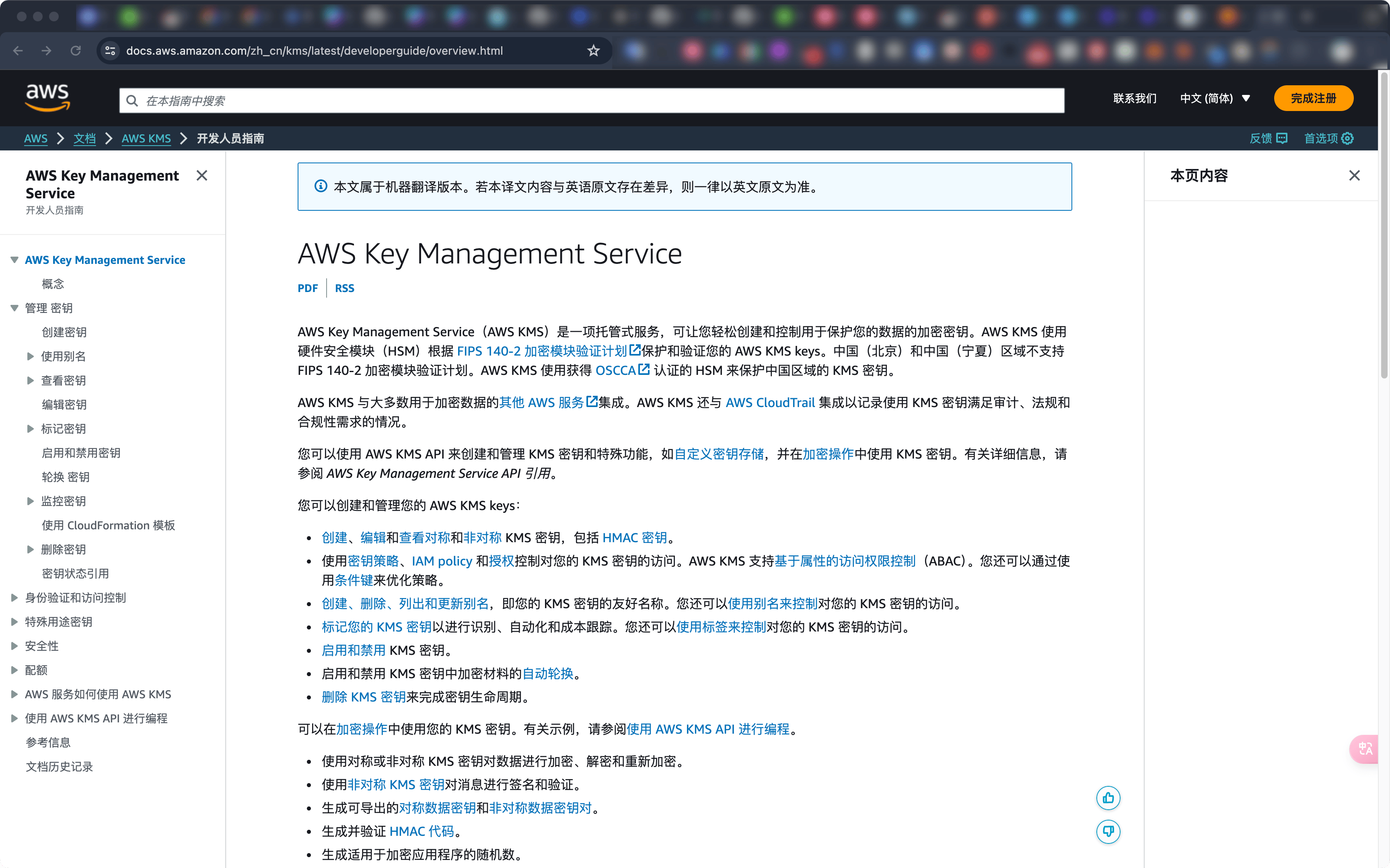Click the thumbs down feedback button
The image size is (1390, 868).
(1108, 831)
